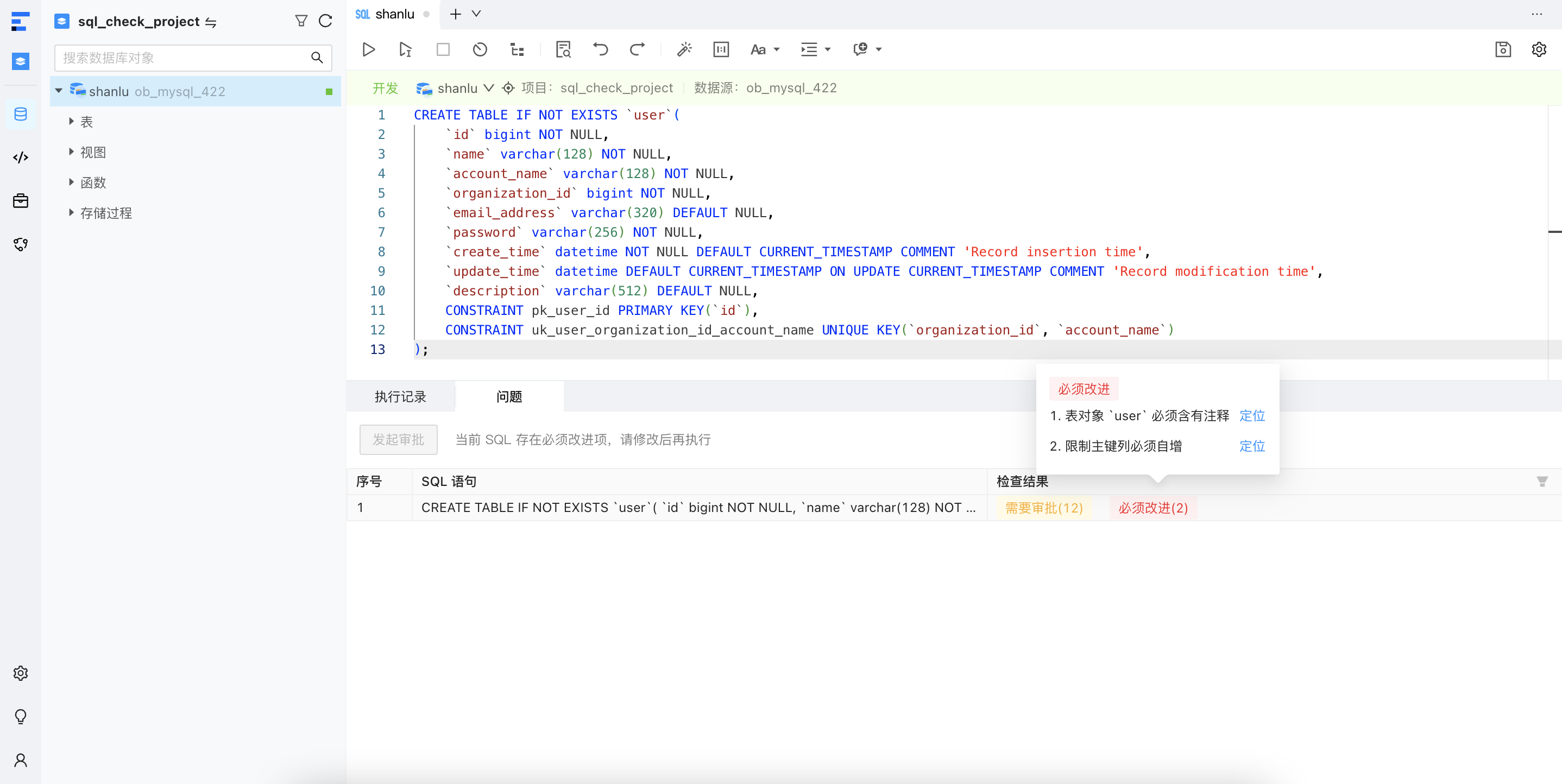Open the more options ellipsis at top right
Screen dimensions: 1562x784
1536,14
